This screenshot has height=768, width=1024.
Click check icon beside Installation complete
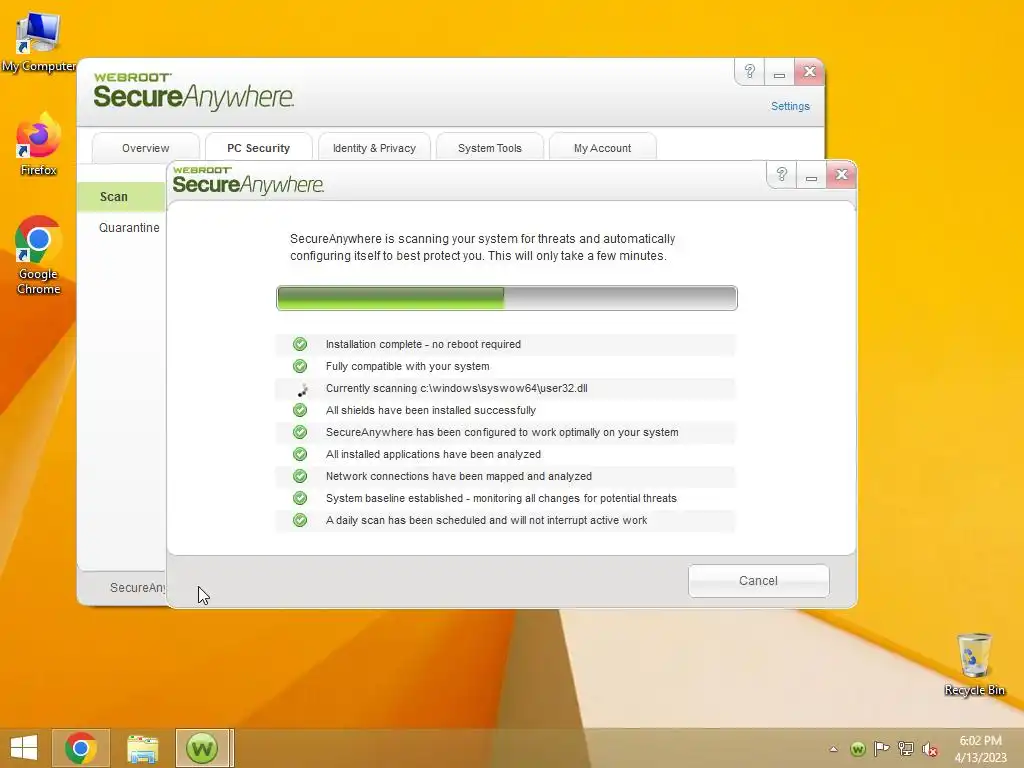tap(300, 344)
